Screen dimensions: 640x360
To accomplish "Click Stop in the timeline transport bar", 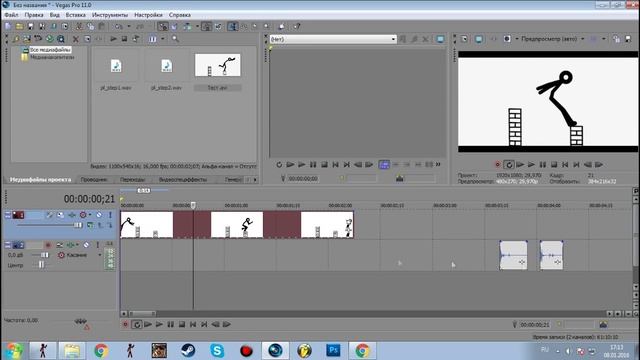I will (182, 324).
